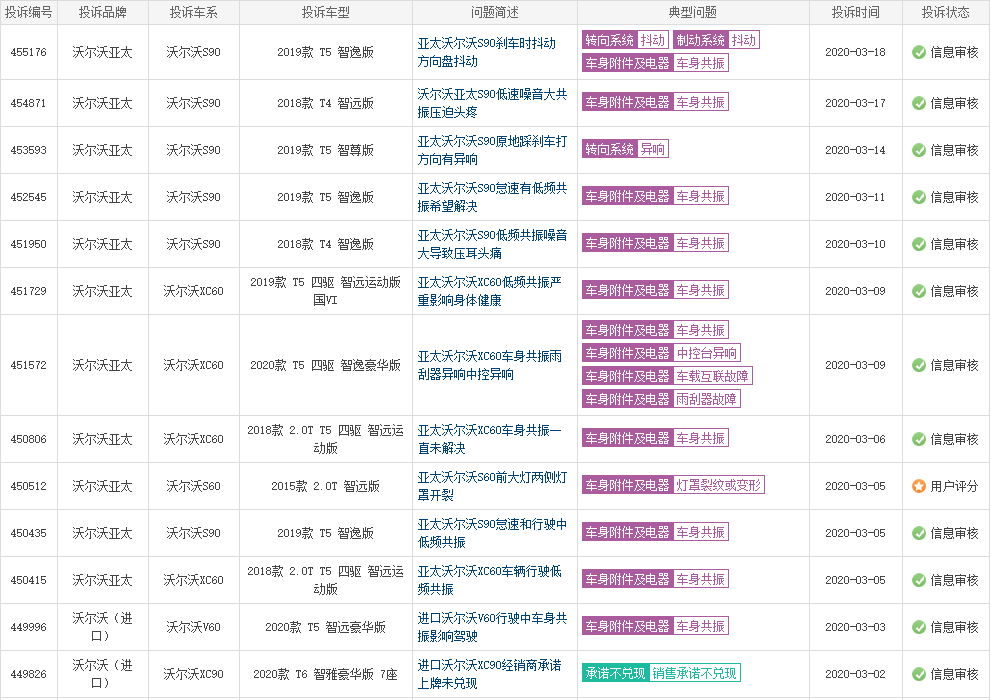
Task: Click series 沃尔沃S60 cell
Action: (x=193, y=486)
